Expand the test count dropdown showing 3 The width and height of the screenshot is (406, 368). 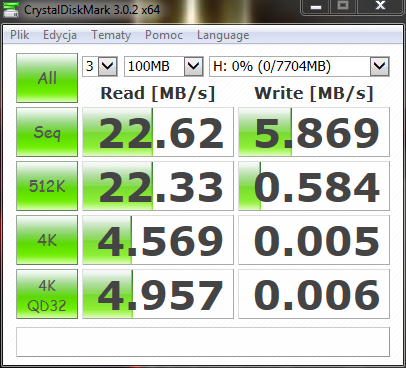108,66
